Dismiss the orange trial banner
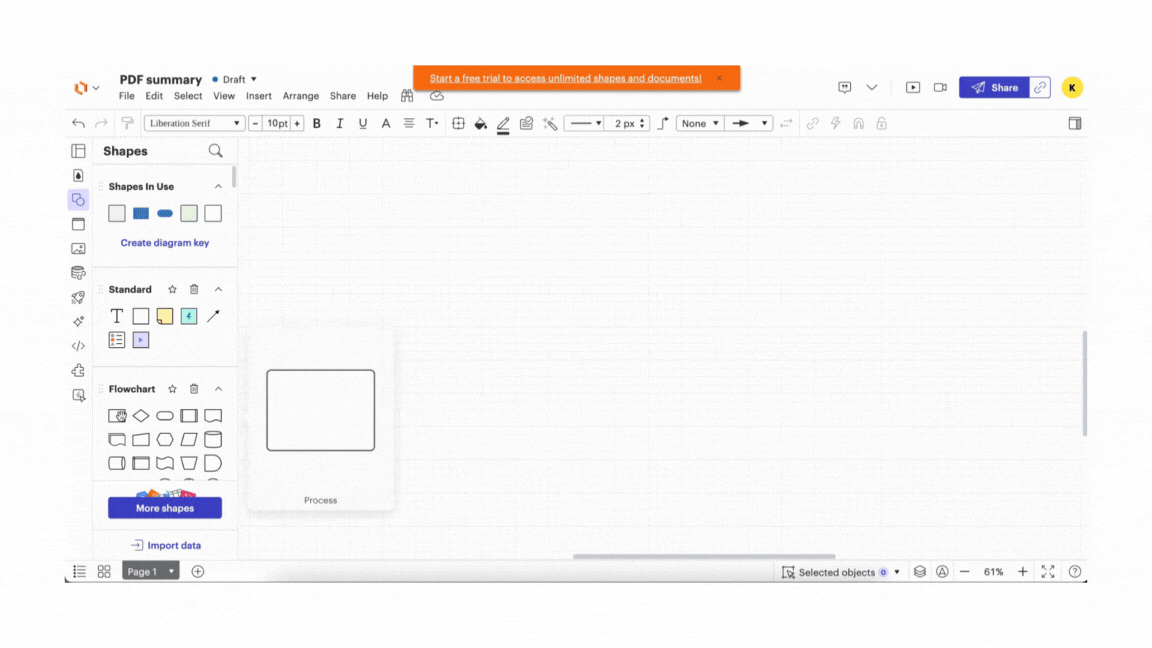1152x648 pixels. point(719,78)
